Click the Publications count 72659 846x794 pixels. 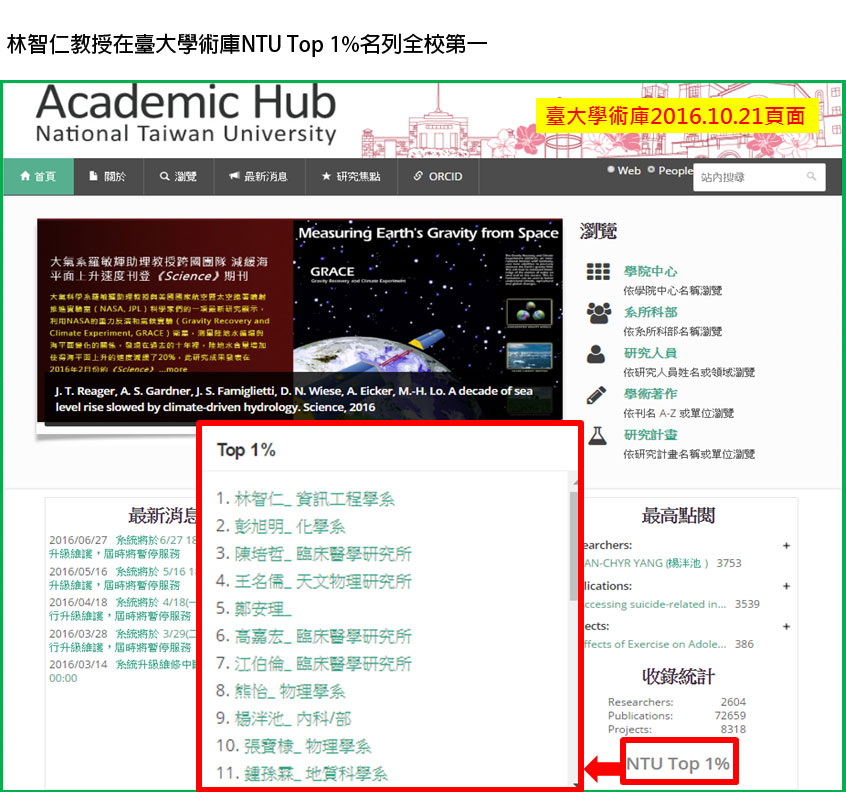(730, 716)
